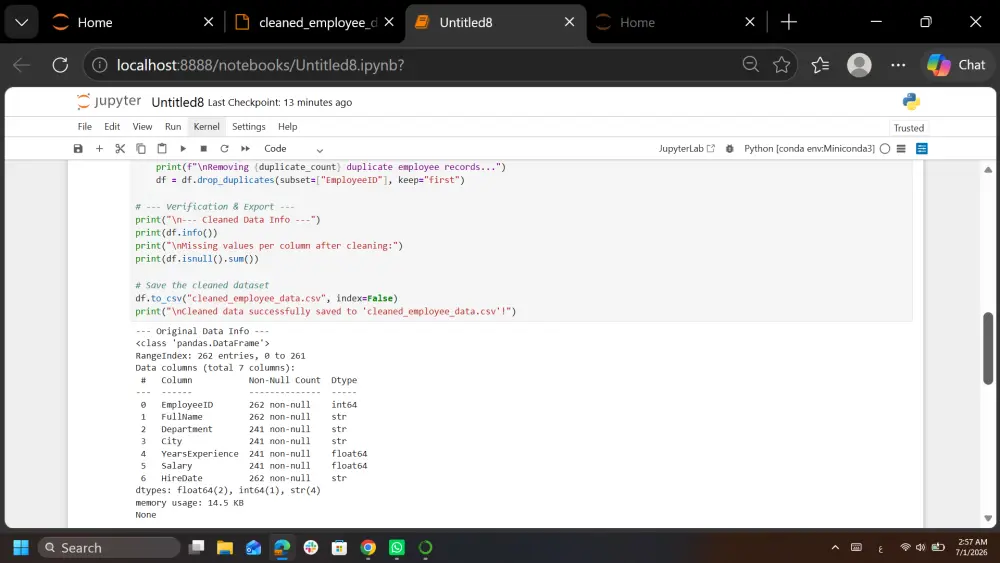
Task: Save the notebook with the floppy disk icon
Action: tap(78, 149)
